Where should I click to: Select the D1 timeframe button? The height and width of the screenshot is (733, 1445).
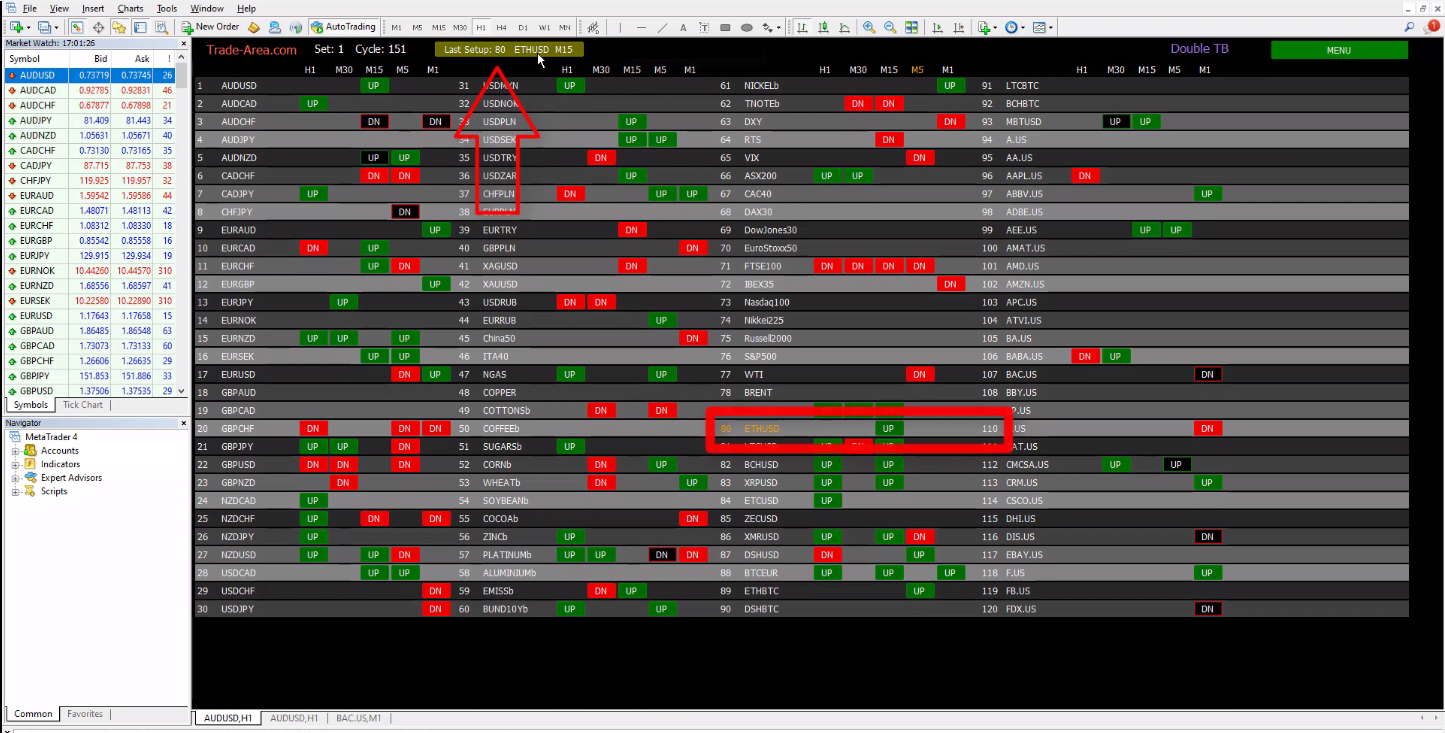click(523, 27)
